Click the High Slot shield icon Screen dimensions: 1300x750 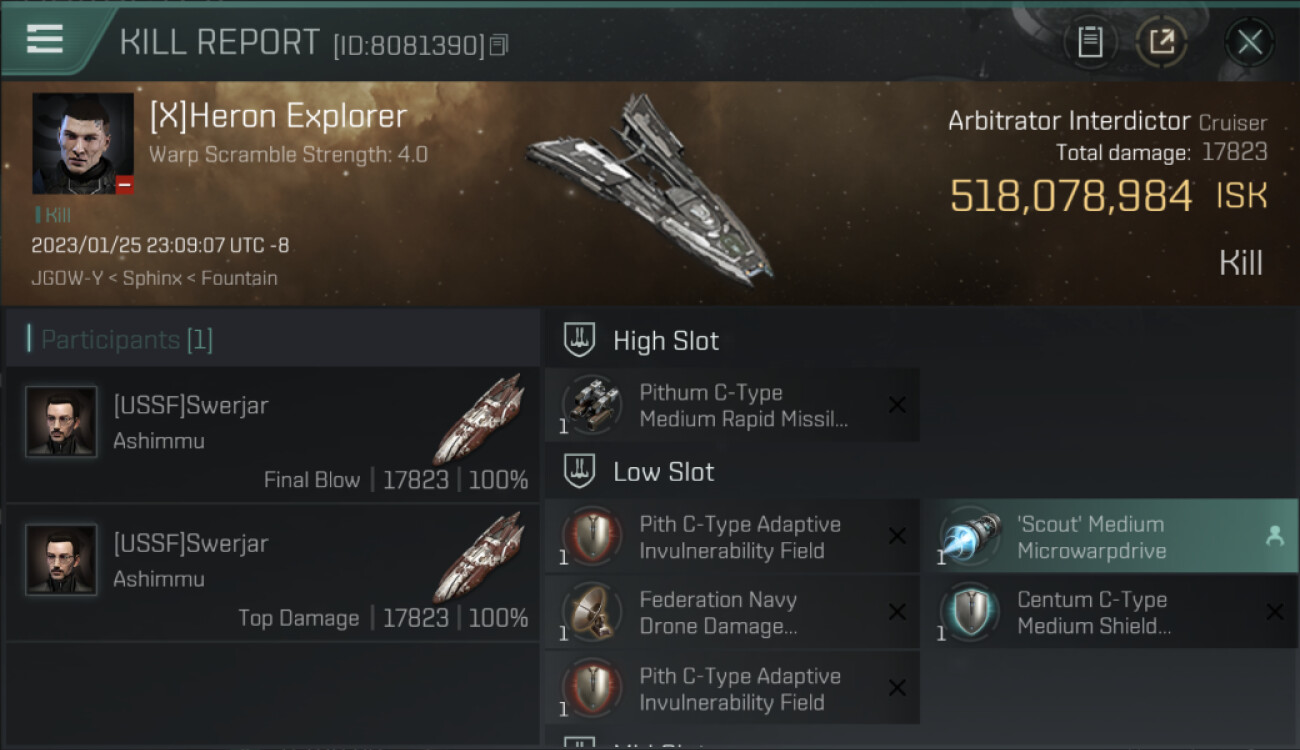pyautogui.click(x=580, y=340)
